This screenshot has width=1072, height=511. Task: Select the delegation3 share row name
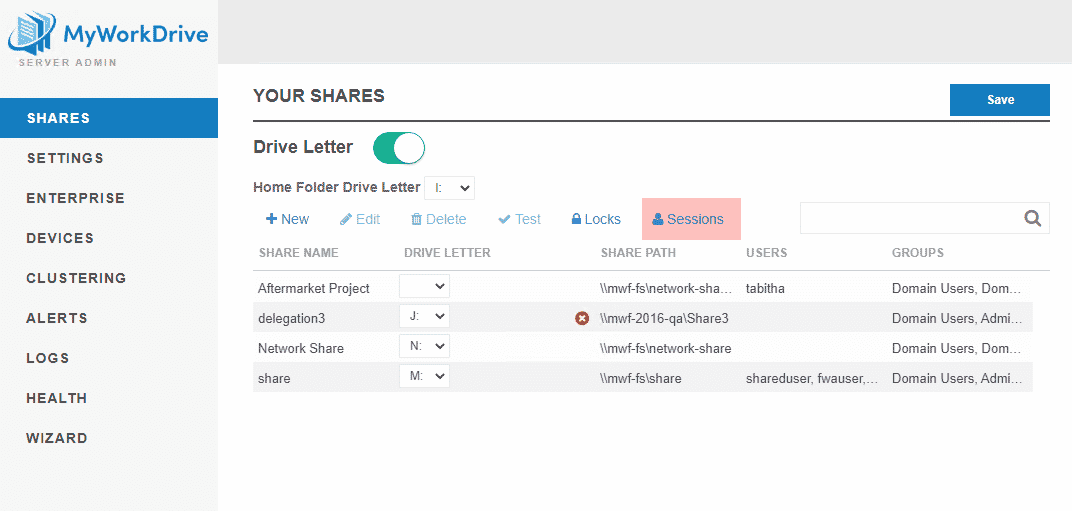point(291,318)
